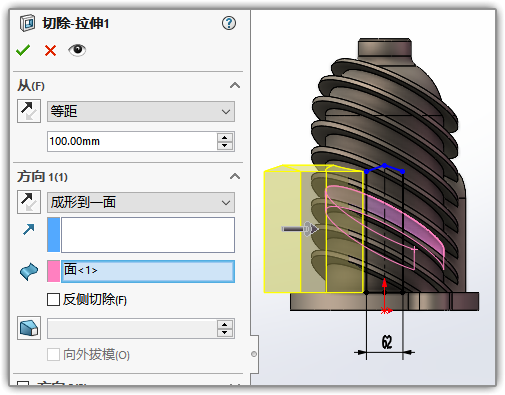The image size is (505, 395).
Task: Click the 从(F) section title
Action: click(x=31, y=86)
